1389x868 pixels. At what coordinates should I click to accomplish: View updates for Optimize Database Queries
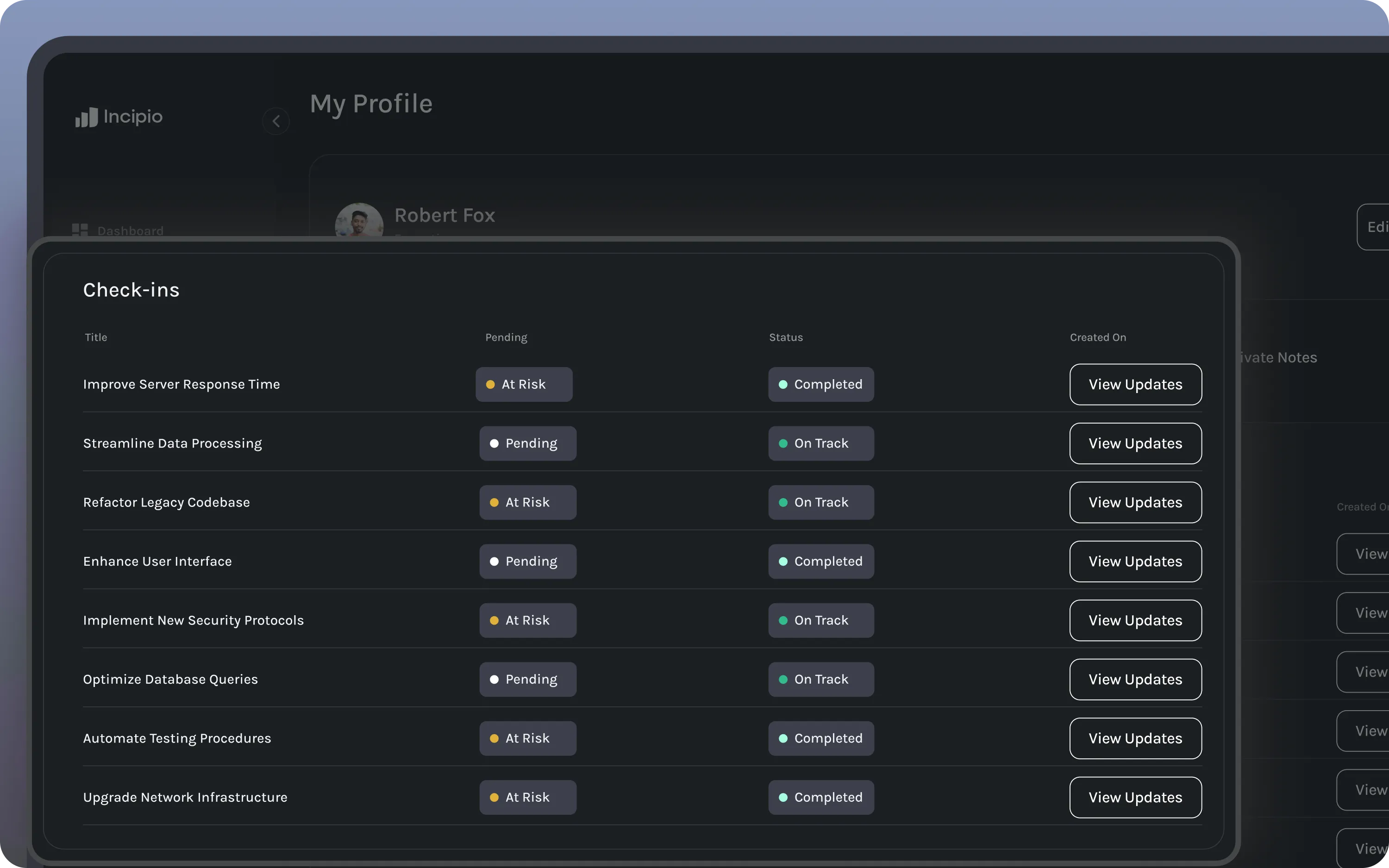point(1135,680)
